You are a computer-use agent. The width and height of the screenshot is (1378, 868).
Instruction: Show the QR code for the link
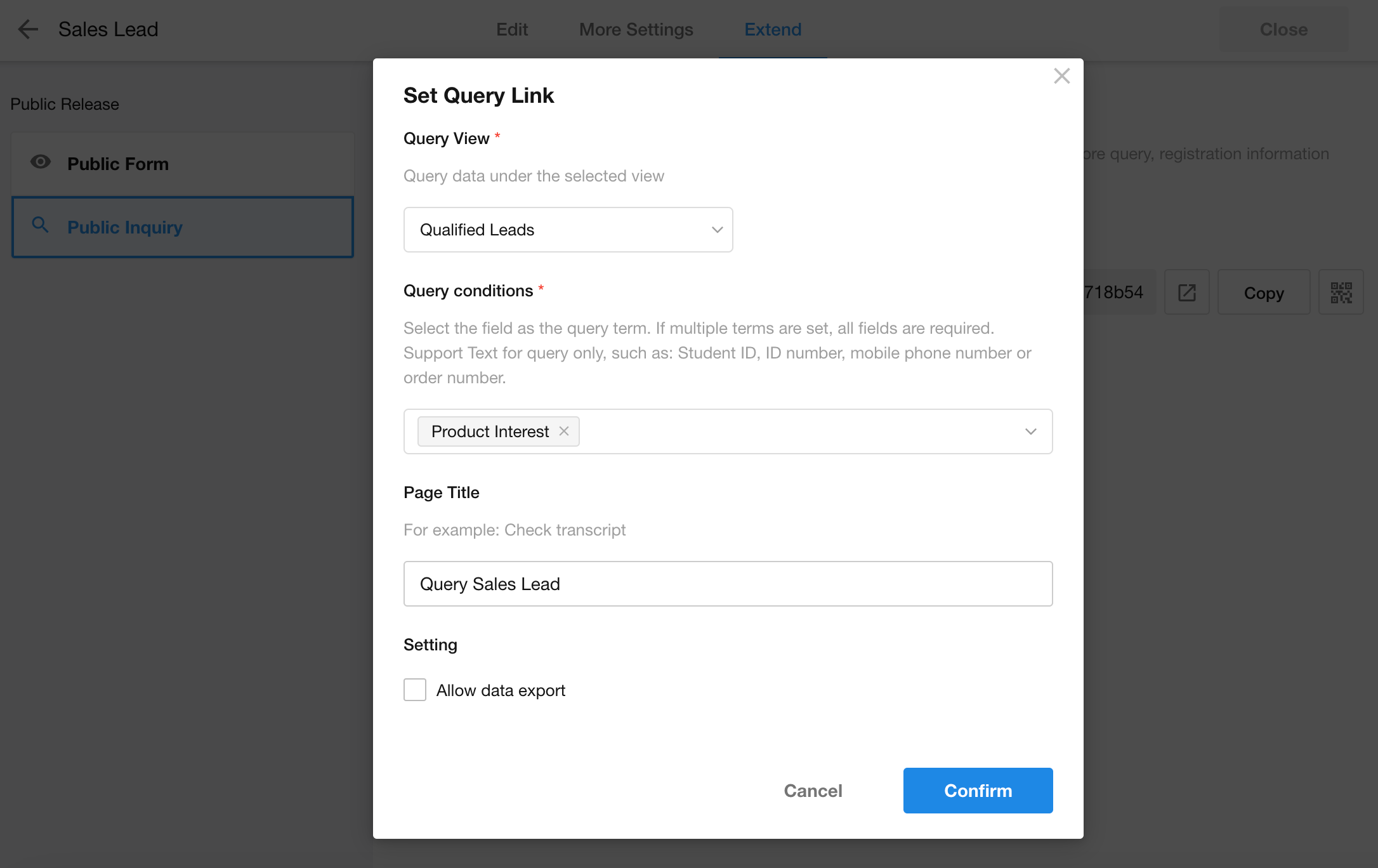click(1341, 293)
